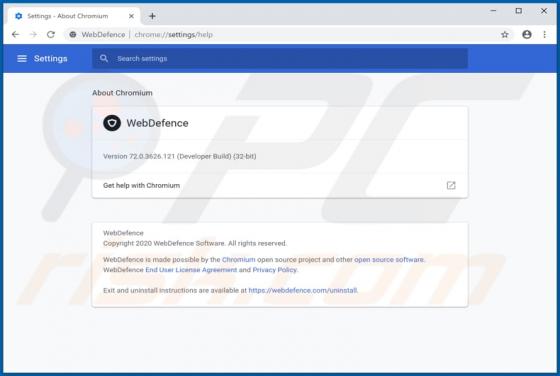This screenshot has height=376, width=560.
Task: Open the Privacy Policy link
Action: [x=275, y=270]
